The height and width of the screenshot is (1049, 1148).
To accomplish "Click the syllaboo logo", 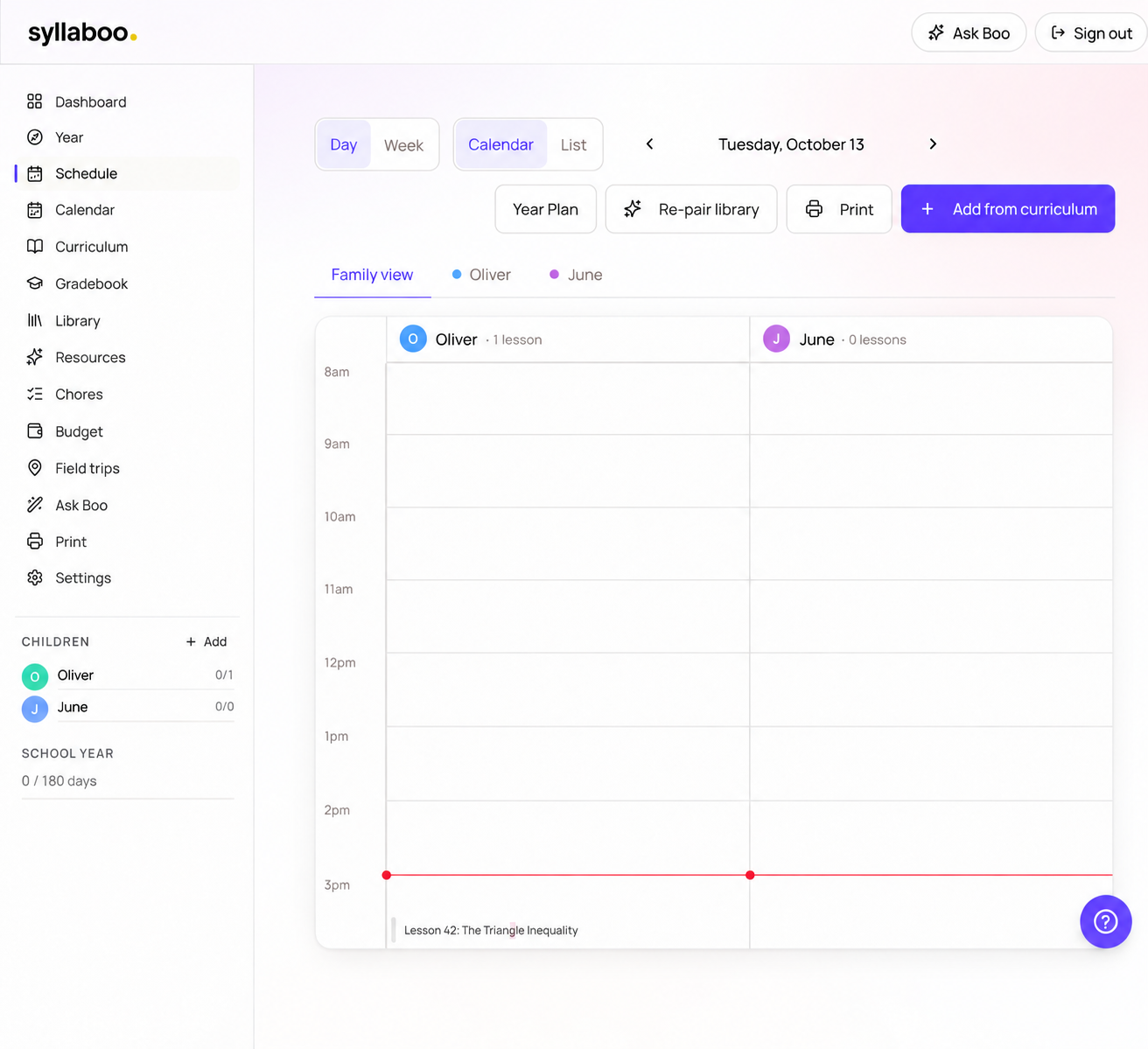I will pos(82,32).
